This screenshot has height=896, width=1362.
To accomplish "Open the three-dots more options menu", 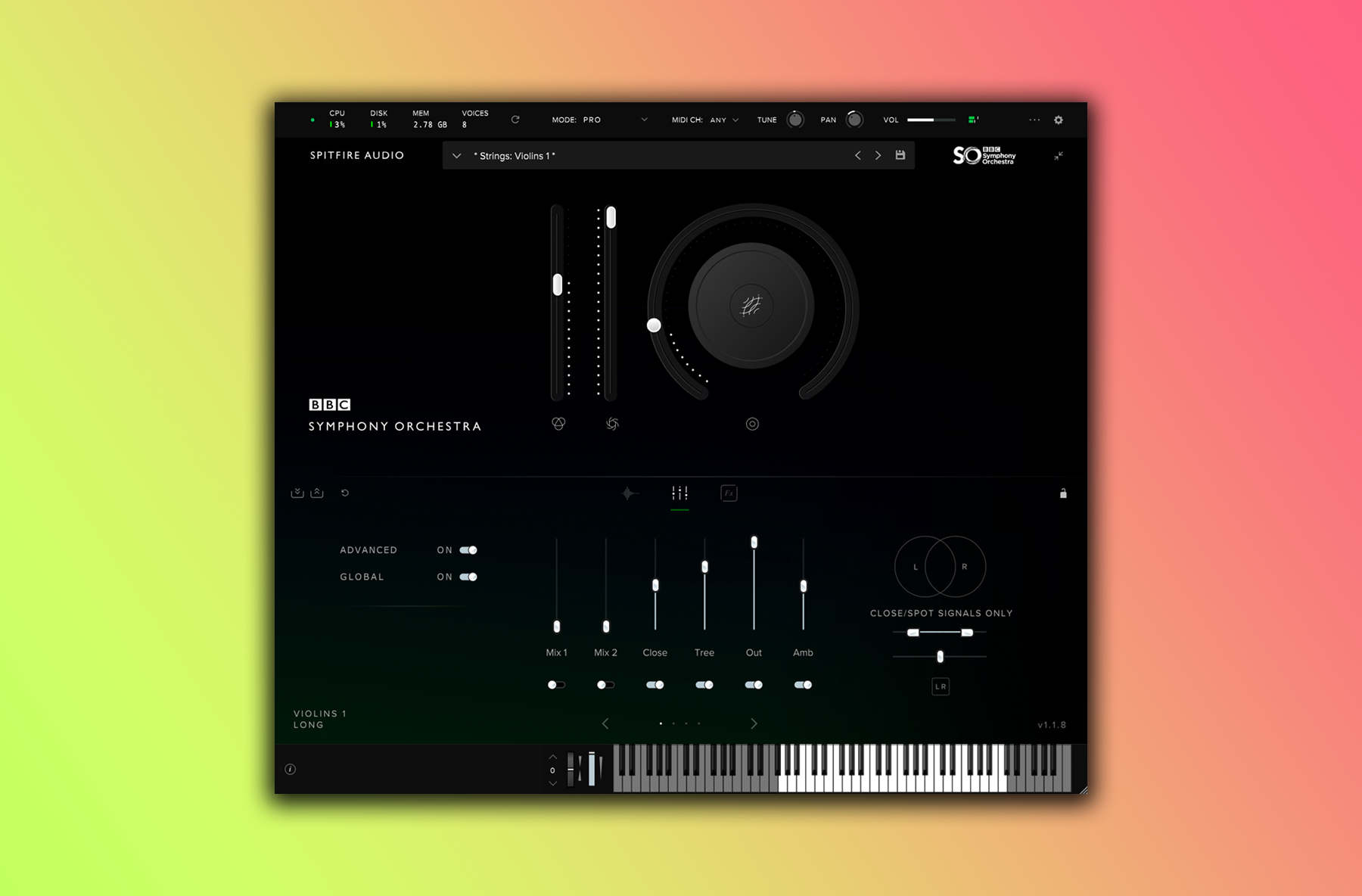I will click(1034, 120).
